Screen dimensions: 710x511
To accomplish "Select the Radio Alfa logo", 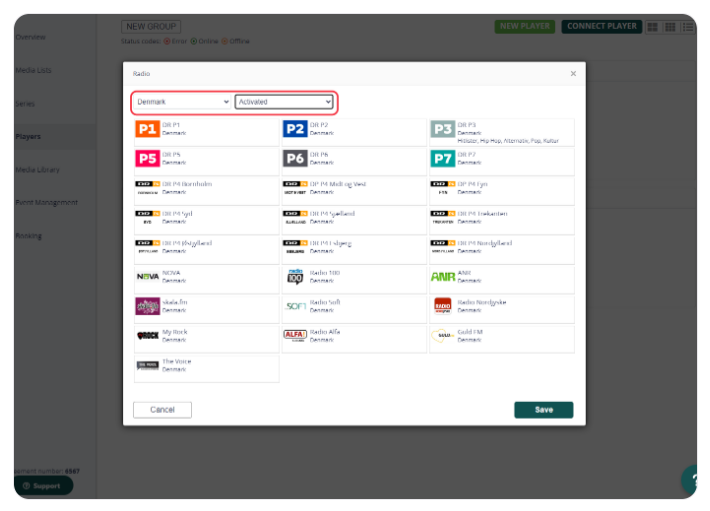I will [295, 335].
